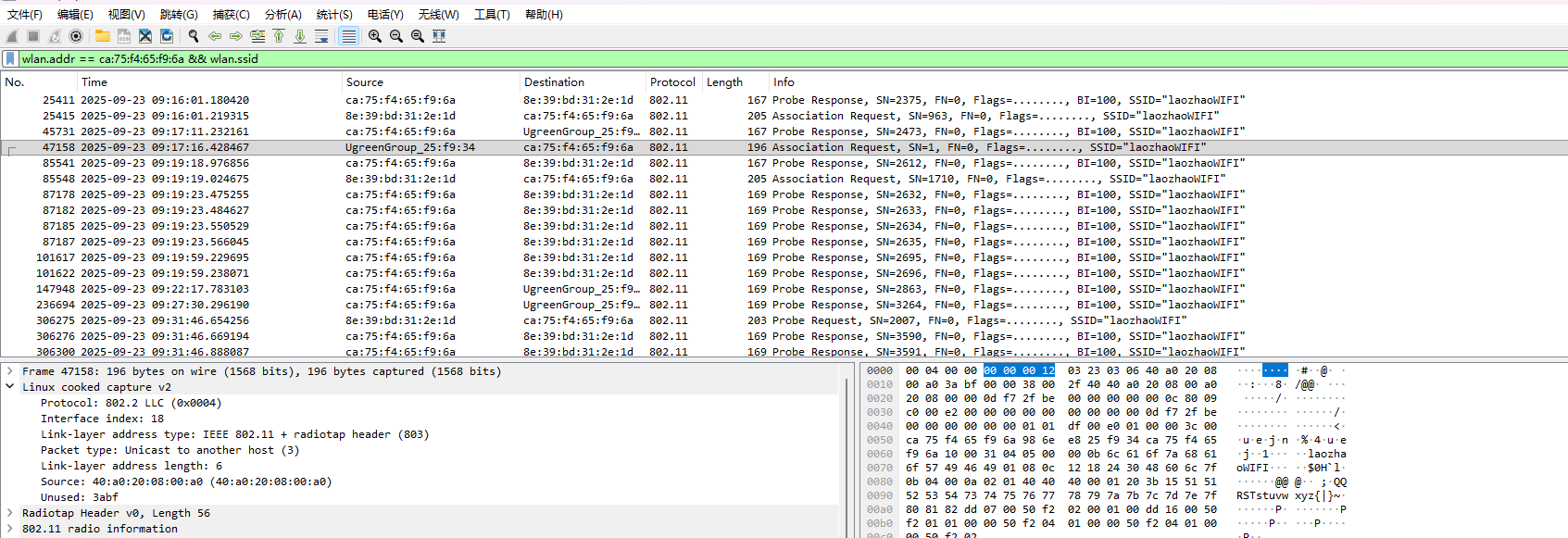Select 'Packet type: Unicast to another host' line
This screenshot has width=1568, height=538.
point(169,450)
